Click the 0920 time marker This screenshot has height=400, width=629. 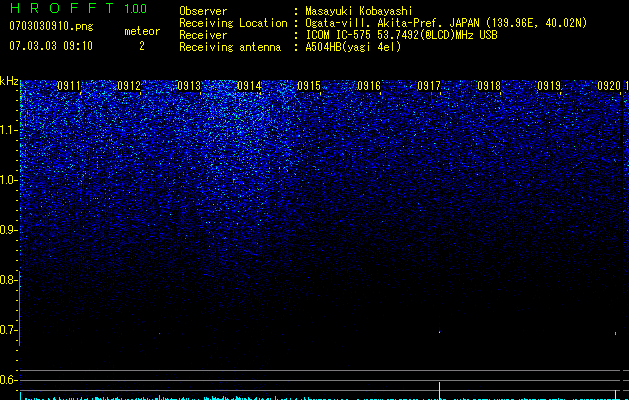coord(609,86)
